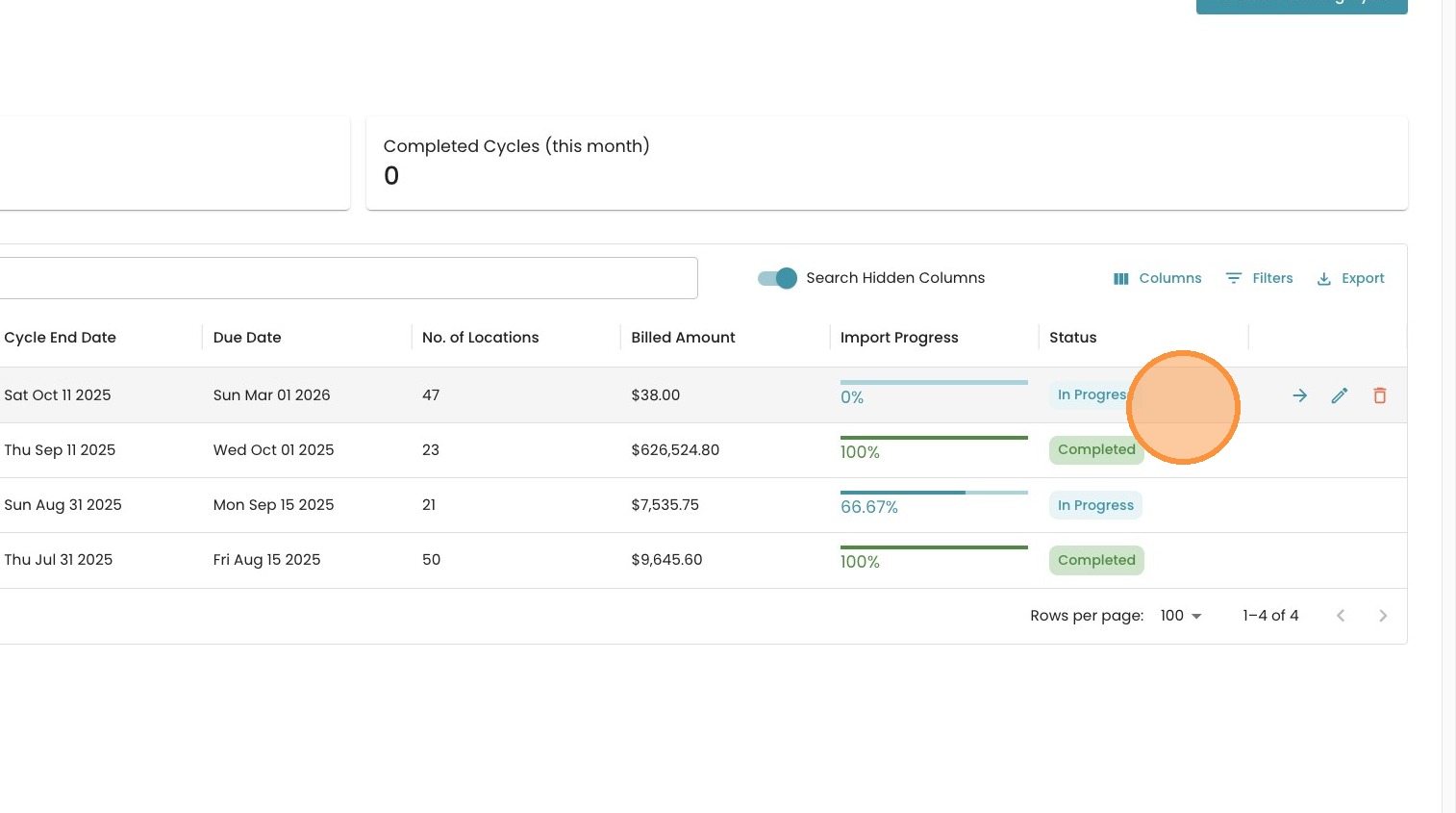Click the 66.67% import progress bar
Image resolution: width=1456 pixels, height=813 pixels.
(933, 494)
